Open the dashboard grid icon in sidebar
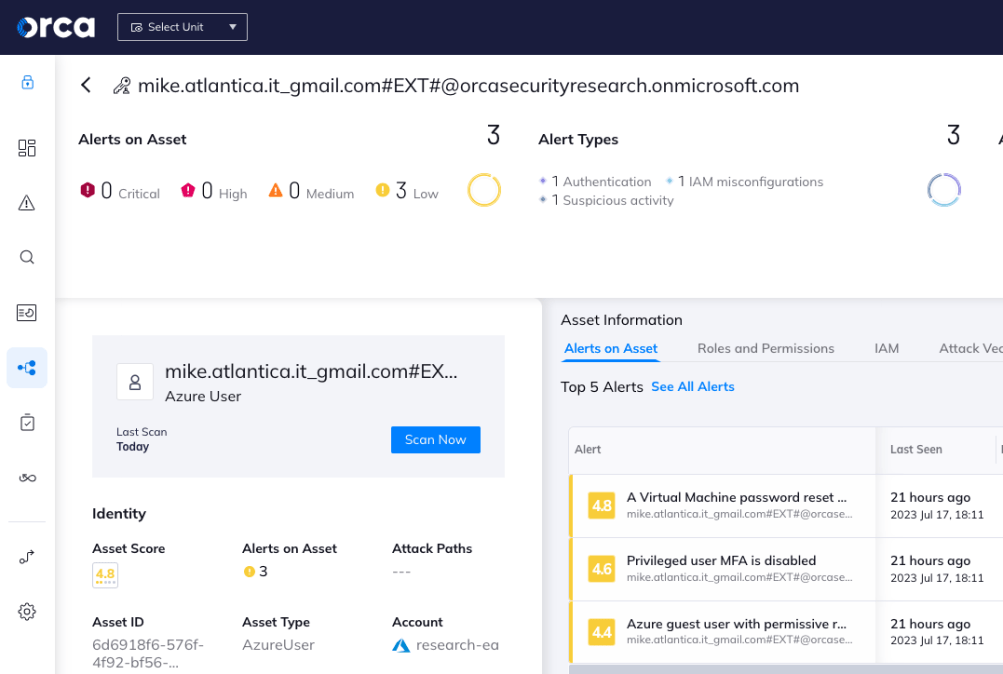 click(x=27, y=148)
